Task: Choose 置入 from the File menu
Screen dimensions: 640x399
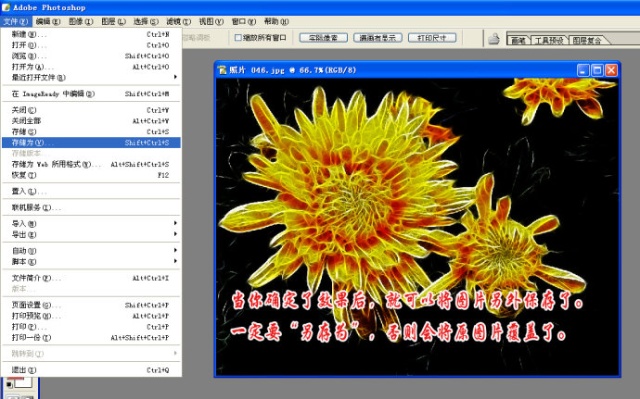Action: pyautogui.click(x=91, y=191)
